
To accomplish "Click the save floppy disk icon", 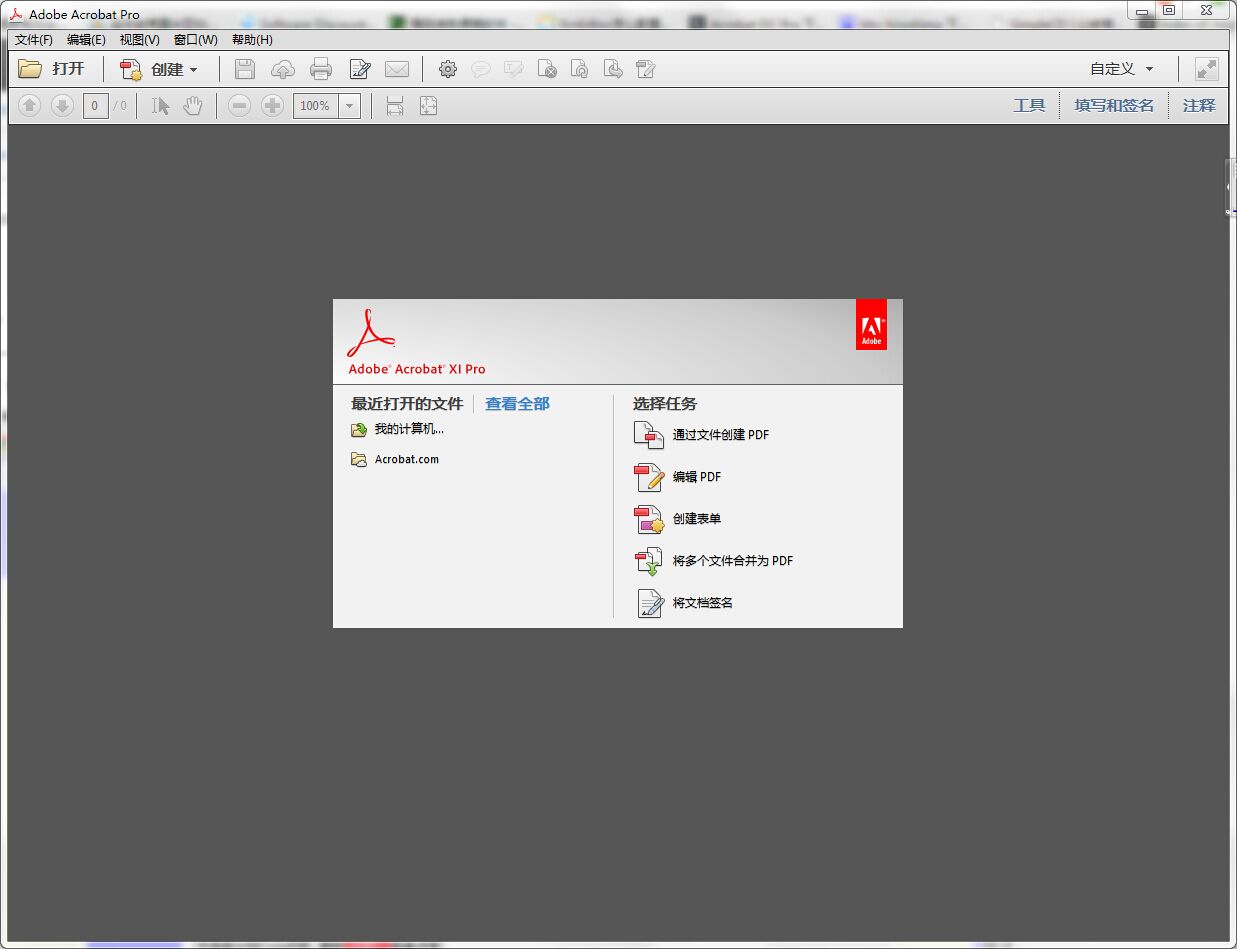I will click(245, 69).
